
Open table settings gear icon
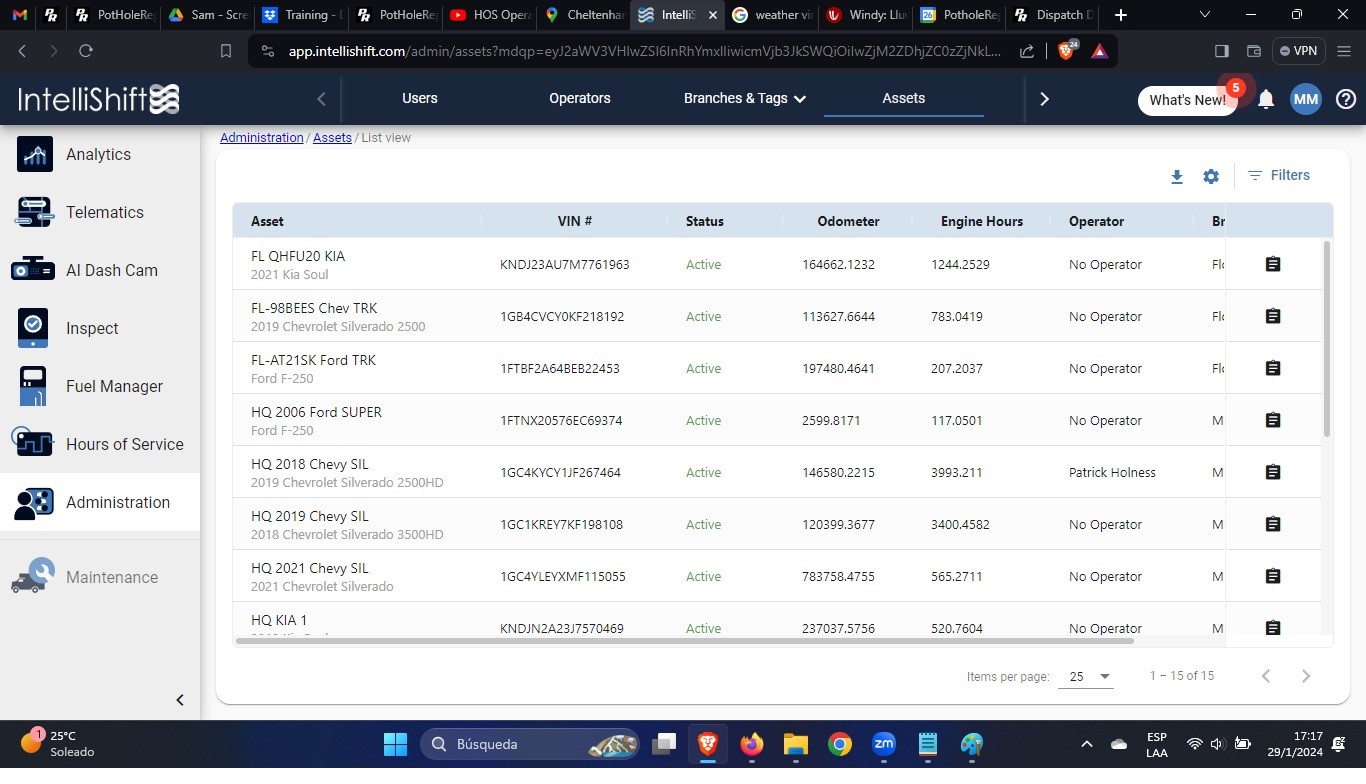1211,177
